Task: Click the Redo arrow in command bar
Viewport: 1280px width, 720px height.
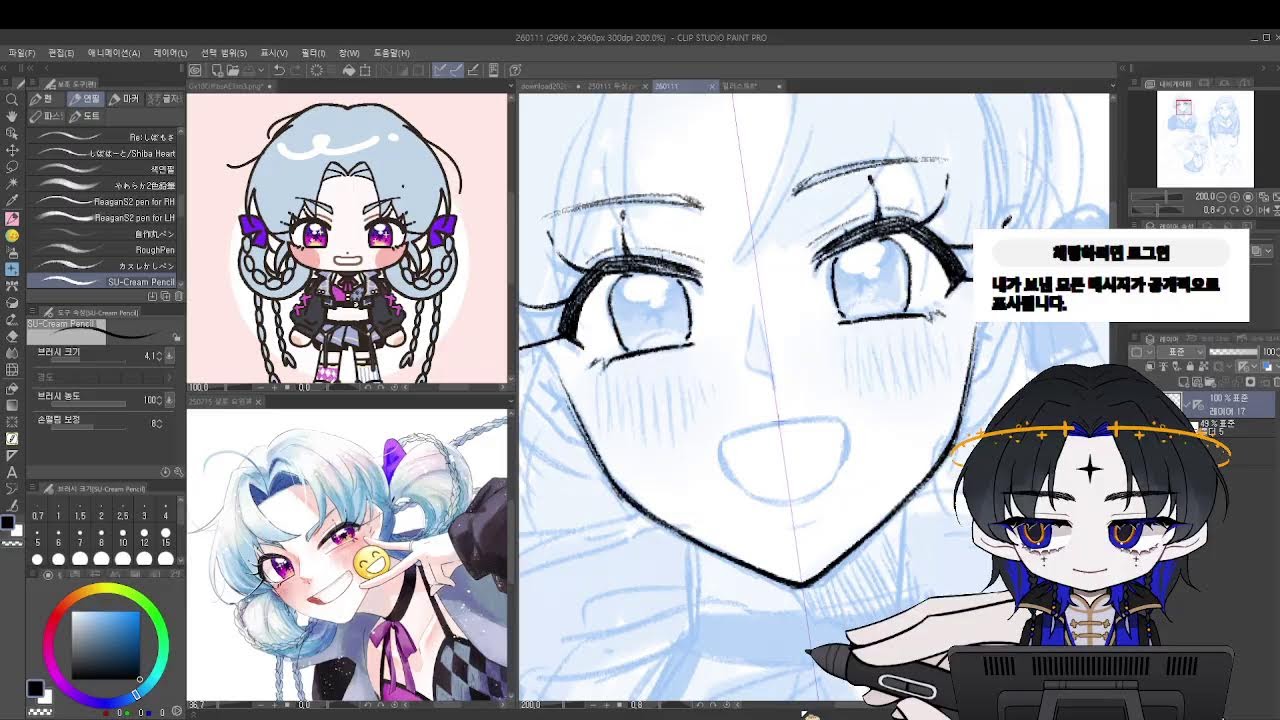Action: (x=297, y=70)
